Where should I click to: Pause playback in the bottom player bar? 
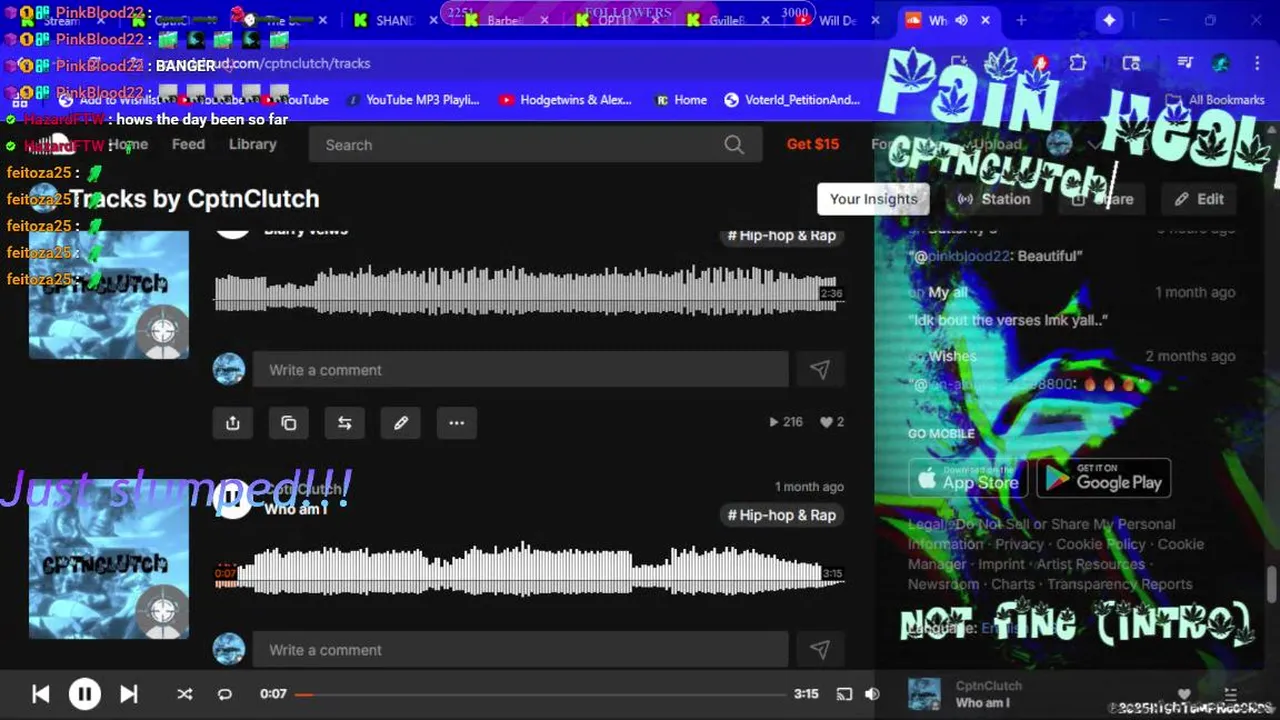tap(85, 694)
